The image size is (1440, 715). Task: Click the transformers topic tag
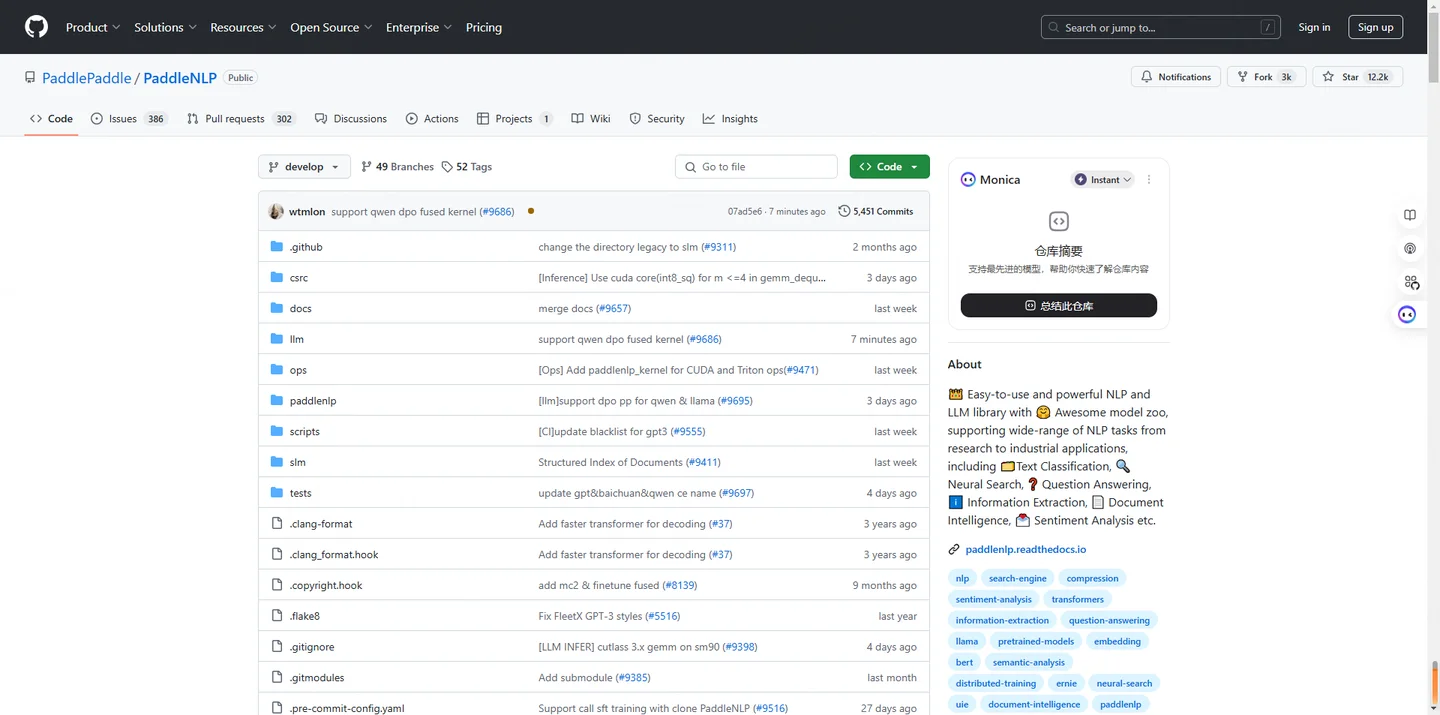click(x=1078, y=599)
